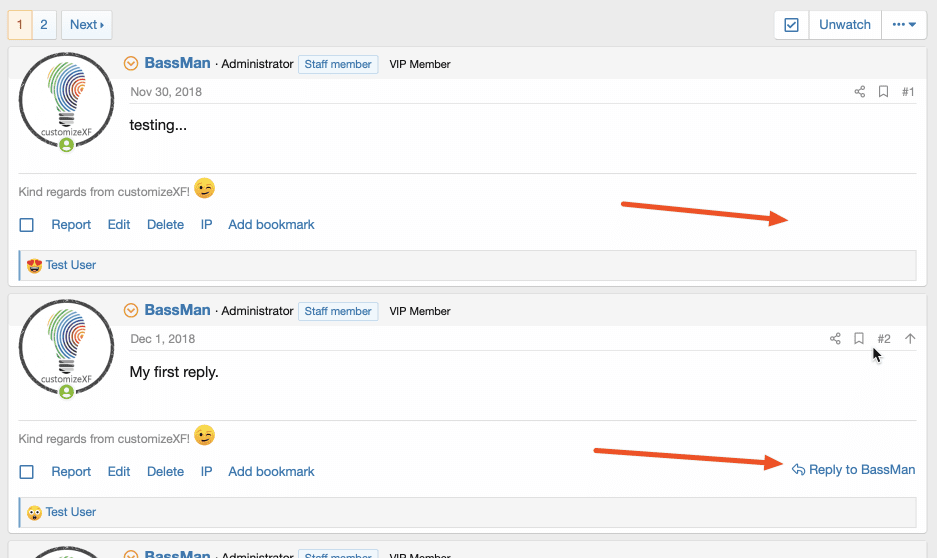Jump to parent post using up arrow on post #2
Screen dimensions: 937x558
click(910, 339)
